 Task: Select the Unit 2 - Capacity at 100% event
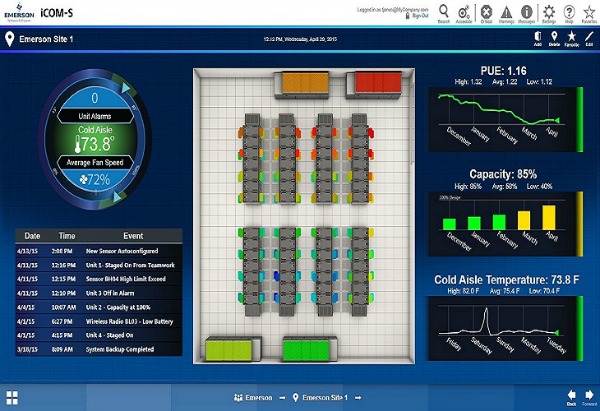(99, 307)
